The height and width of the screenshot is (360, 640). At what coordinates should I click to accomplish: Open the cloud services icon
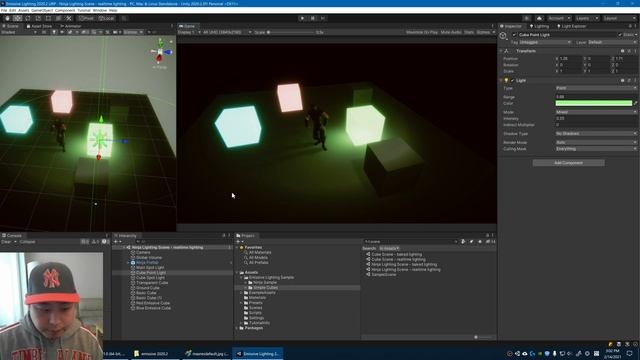click(x=539, y=18)
